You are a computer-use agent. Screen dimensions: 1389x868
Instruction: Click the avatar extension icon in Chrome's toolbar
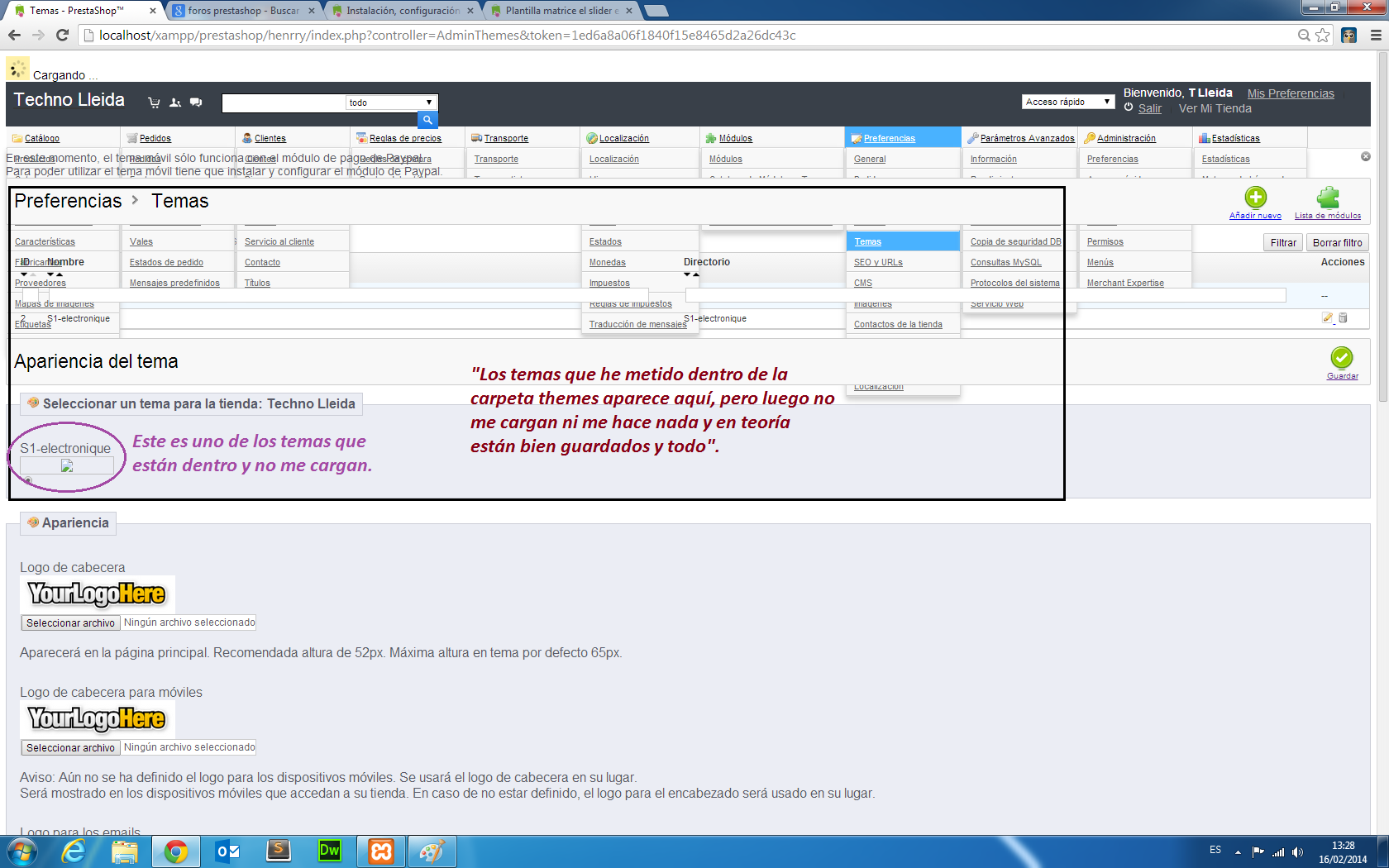[1349, 35]
